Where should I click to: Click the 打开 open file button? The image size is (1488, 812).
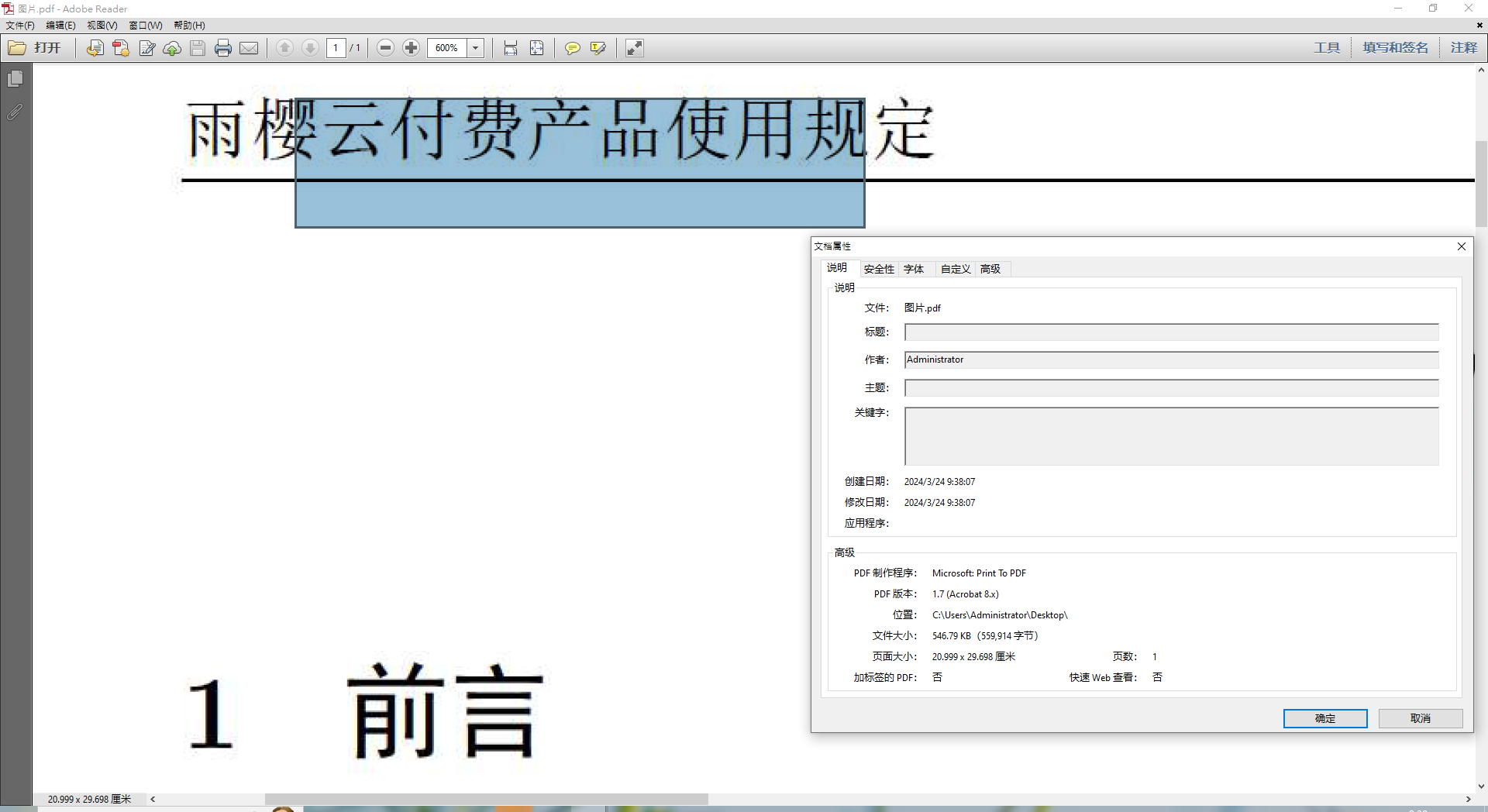(x=35, y=48)
